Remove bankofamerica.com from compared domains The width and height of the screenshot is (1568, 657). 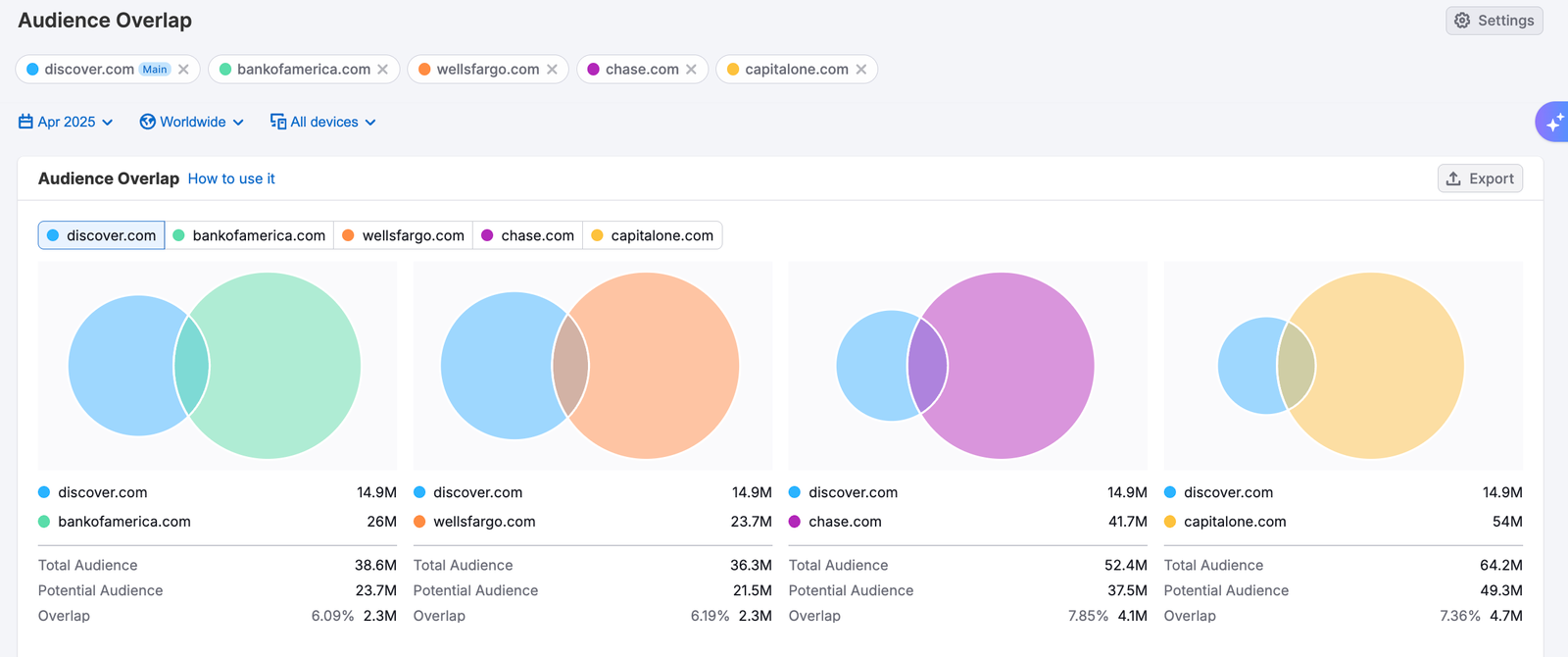pos(382,70)
